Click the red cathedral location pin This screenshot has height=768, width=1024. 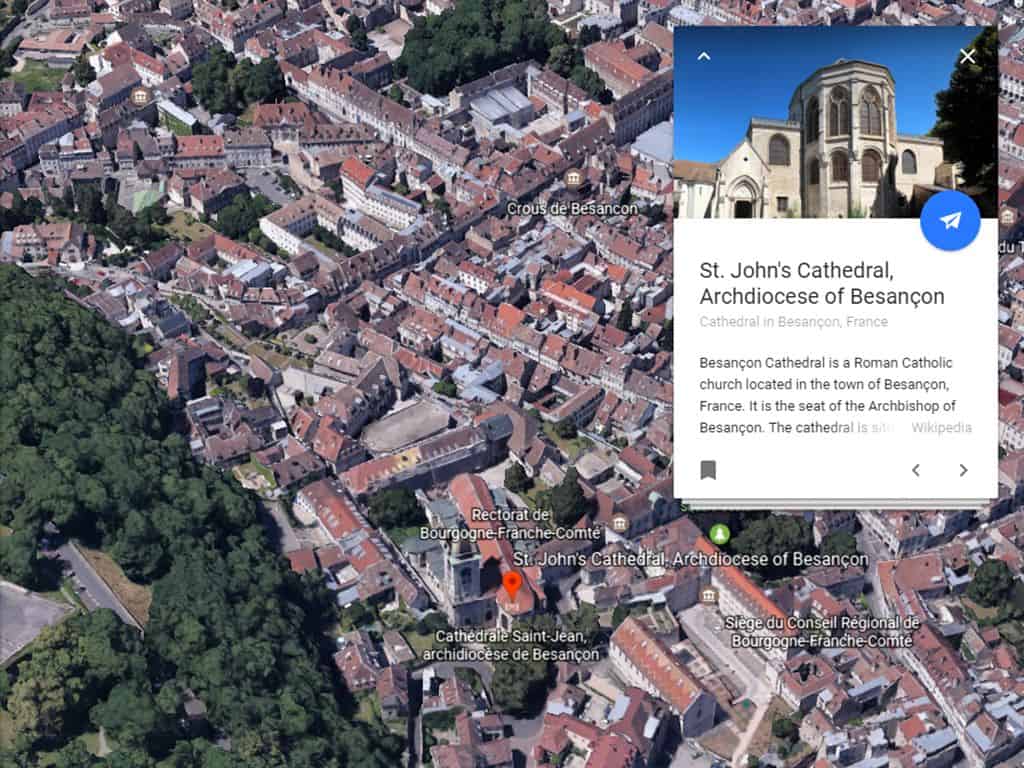tap(511, 584)
